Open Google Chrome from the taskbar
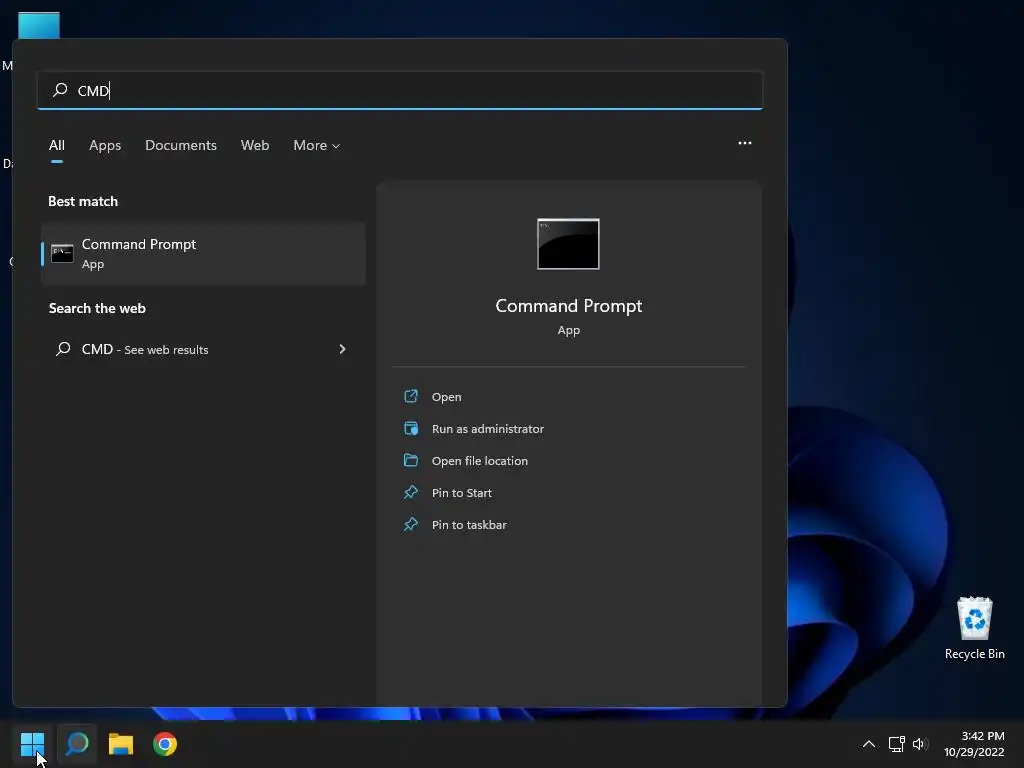Image resolution: width=1024 pixels, height=768 pixels. tap(165, 744)
